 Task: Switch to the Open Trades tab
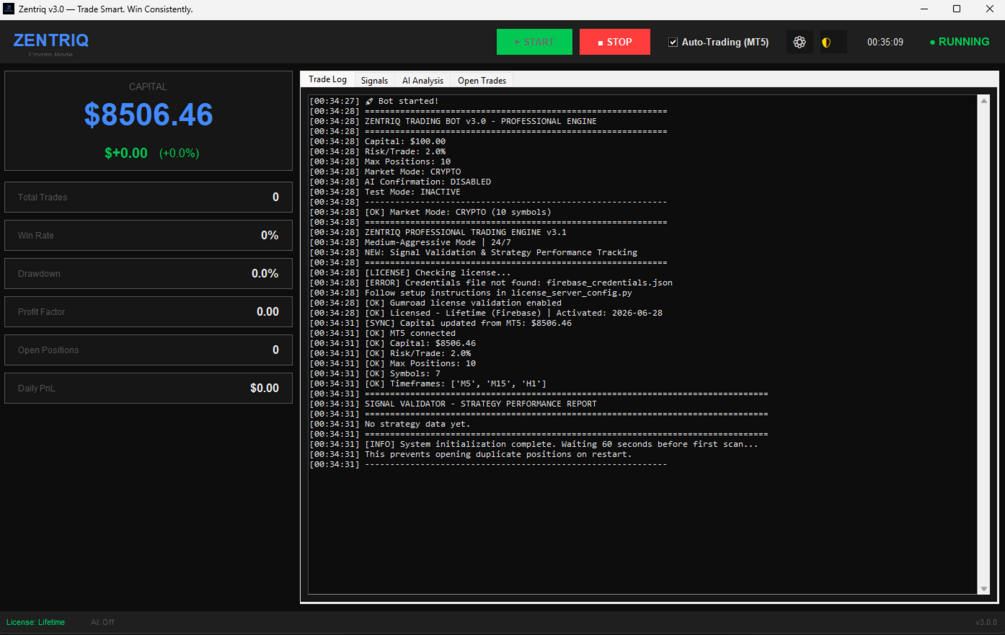click(x=482, y=81)
